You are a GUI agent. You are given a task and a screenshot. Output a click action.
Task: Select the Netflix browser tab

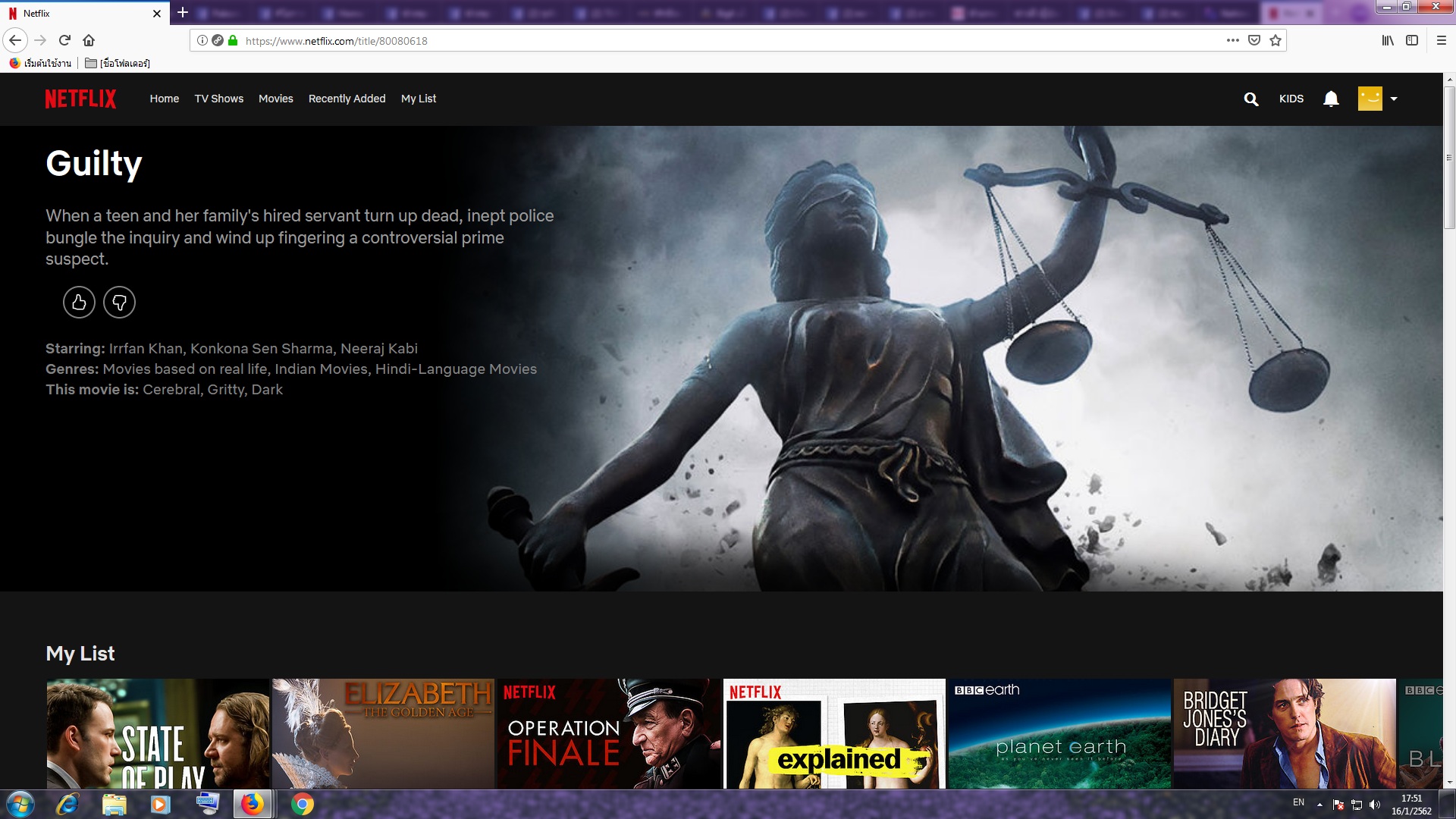tap(85, 14)
